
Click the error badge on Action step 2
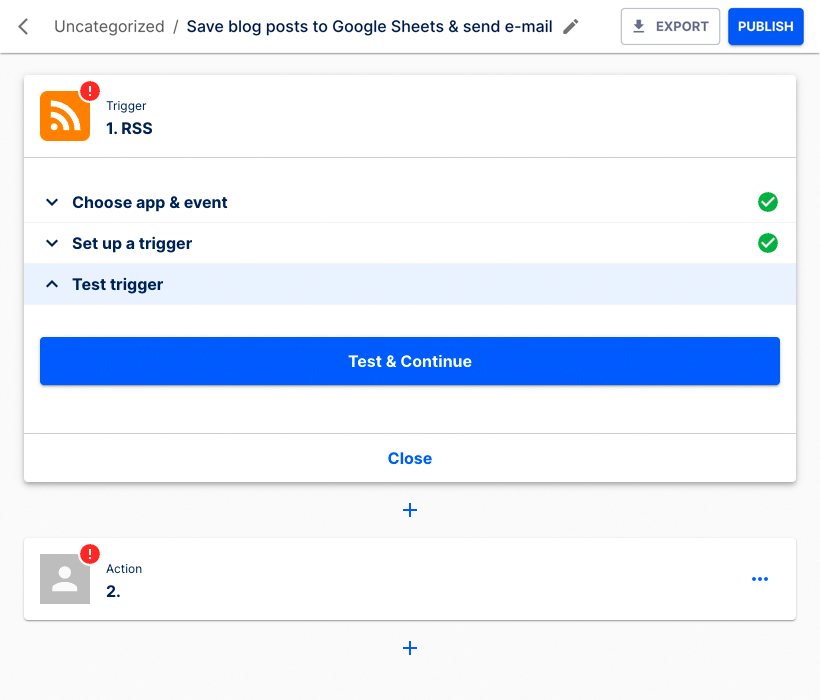pyautogui.click(x=89, y=553)
